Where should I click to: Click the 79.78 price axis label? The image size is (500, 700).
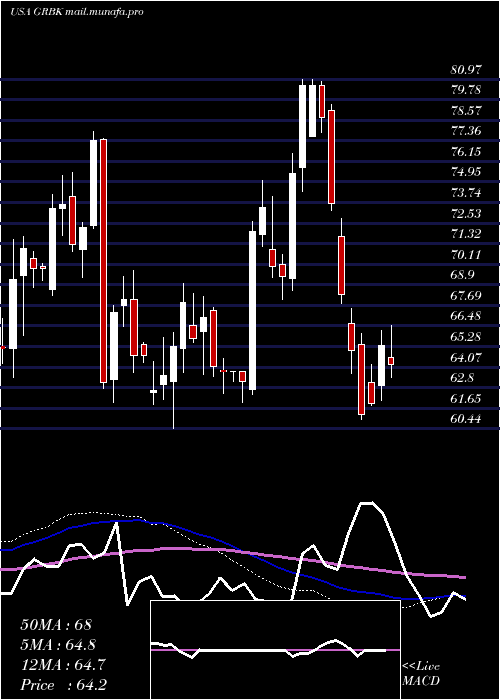pos(466,90)
